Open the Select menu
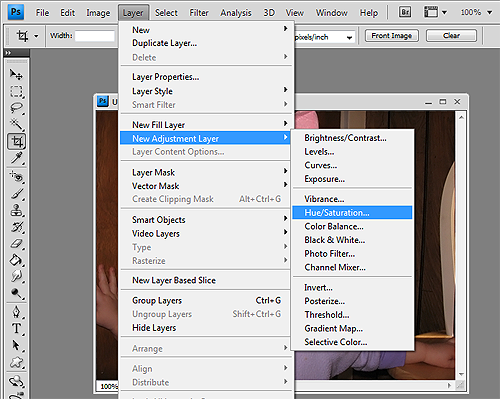Viewport: 500px width, 399px height. click(166, 13)
